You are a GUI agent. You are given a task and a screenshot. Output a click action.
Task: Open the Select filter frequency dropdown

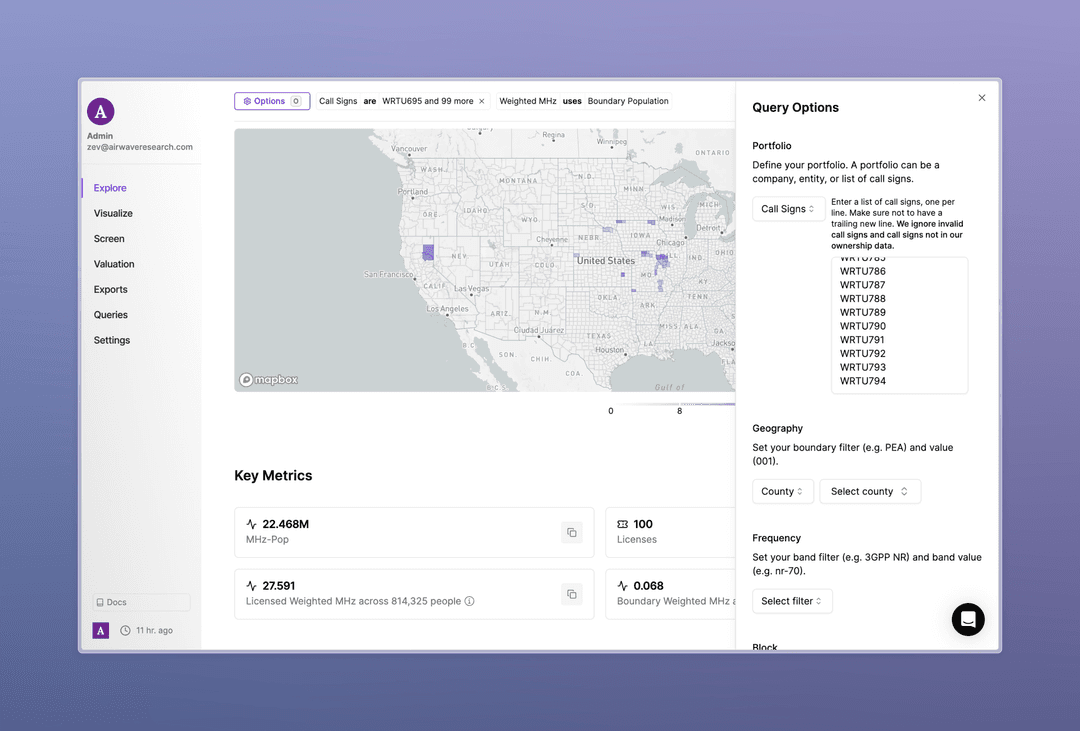[792, 601]
